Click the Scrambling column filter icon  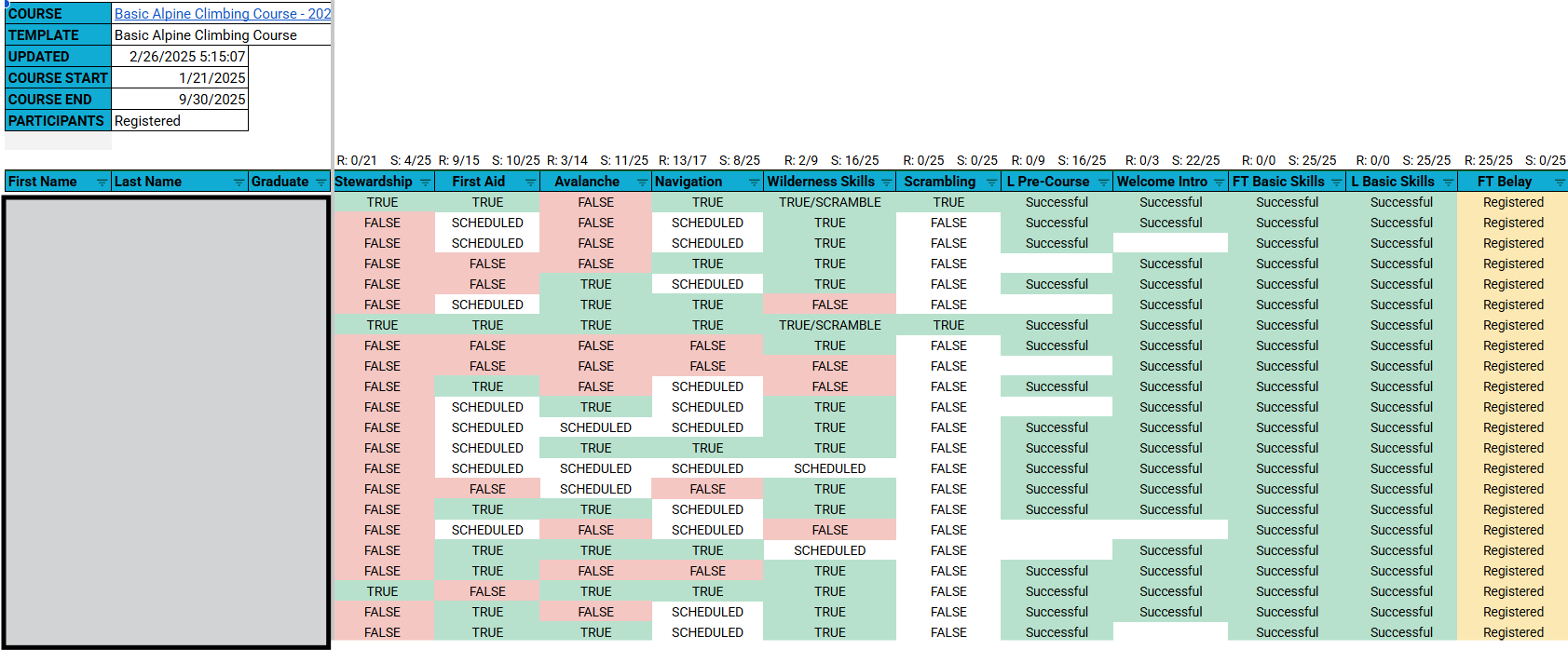[x=991, y=183]
